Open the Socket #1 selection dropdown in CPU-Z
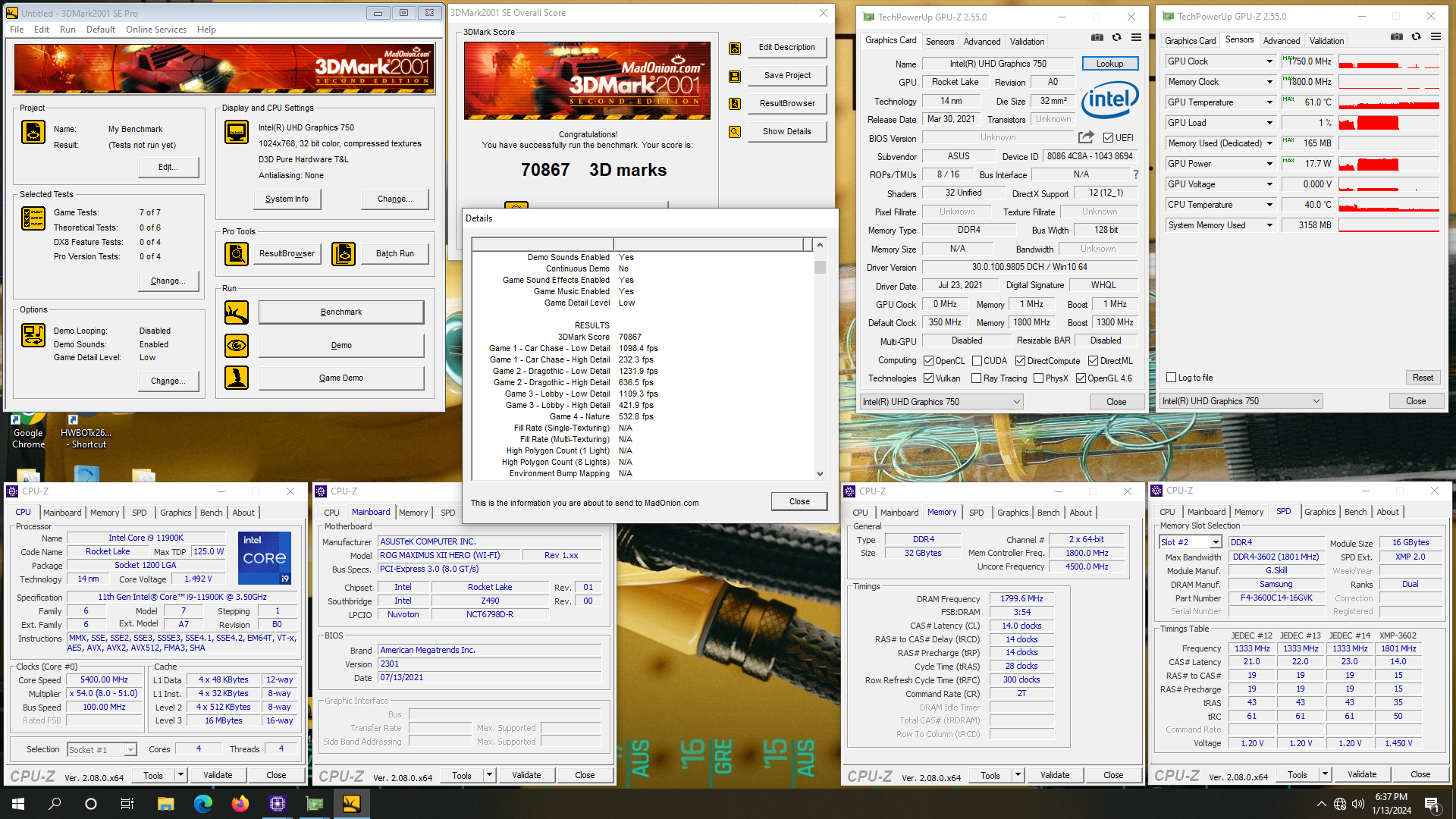Image resolution: width=1456 pixels, height=819 pixels. coord(130,750)
